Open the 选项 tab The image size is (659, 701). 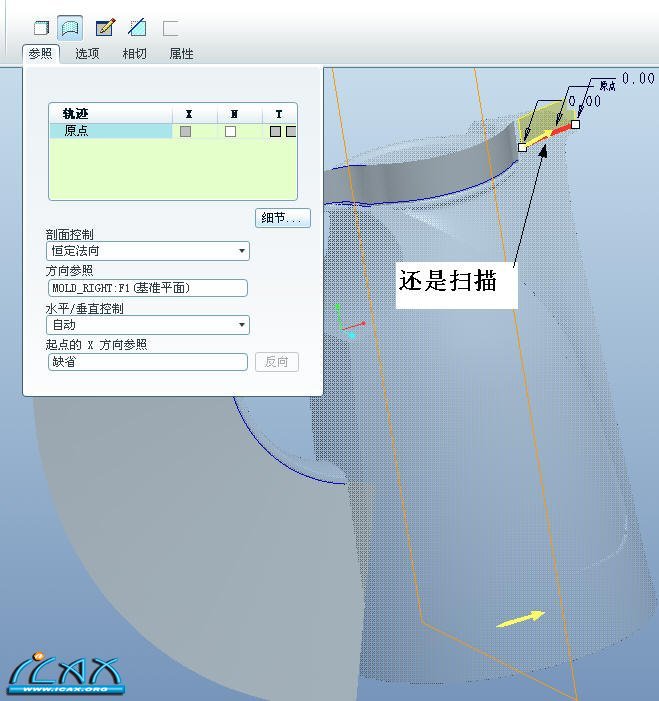87,54
